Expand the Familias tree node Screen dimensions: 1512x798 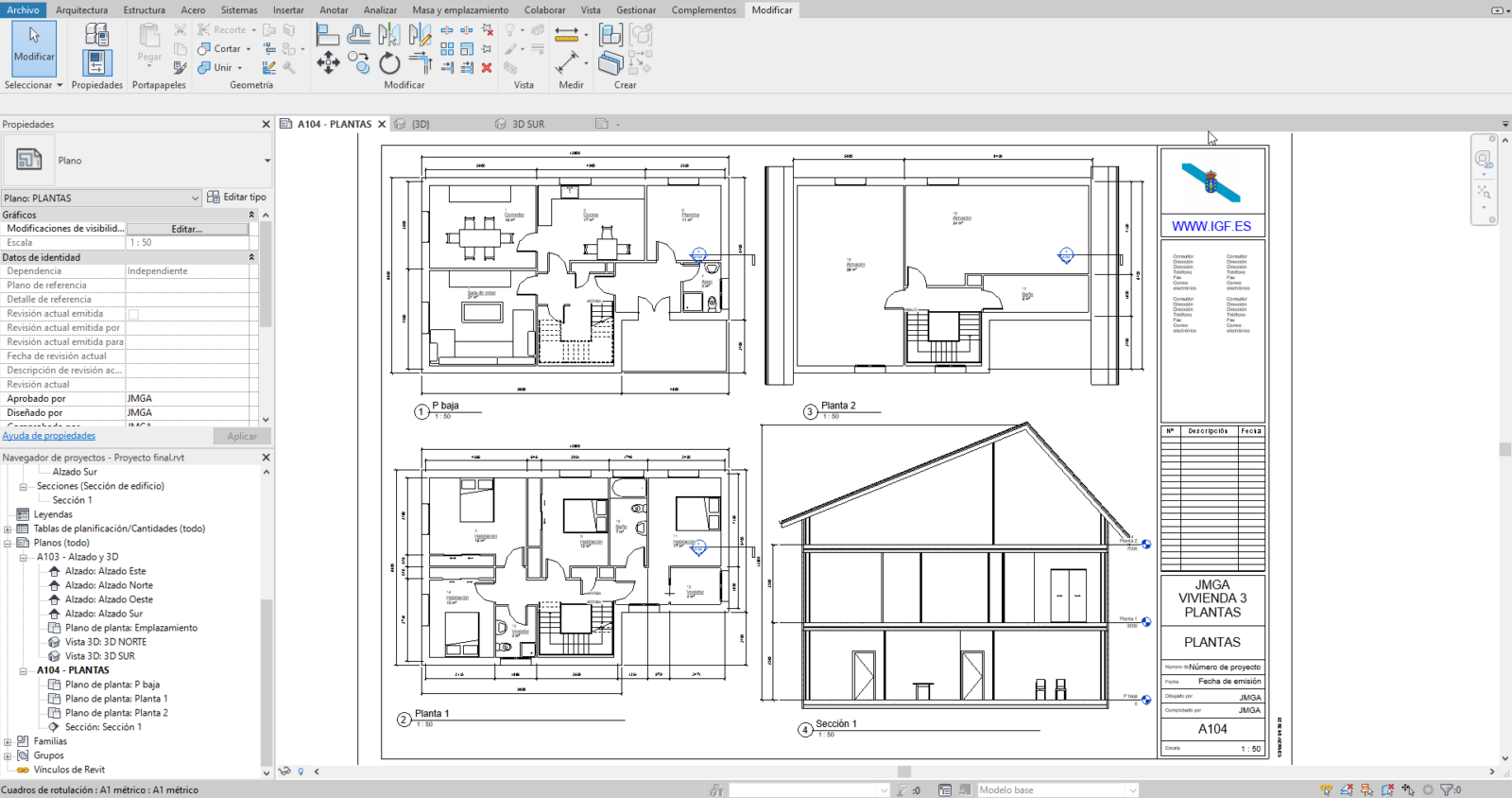pos(8,741)
